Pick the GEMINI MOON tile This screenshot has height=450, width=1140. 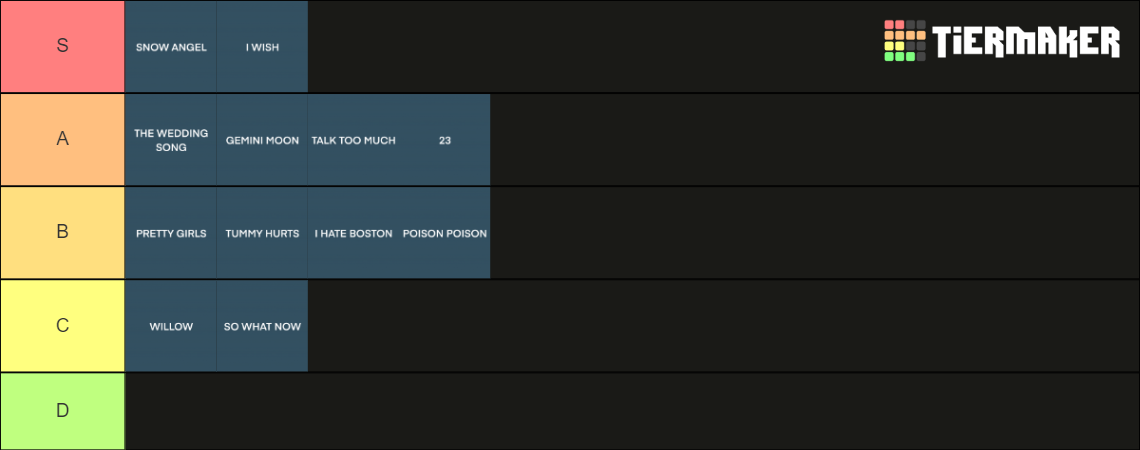tap(262, 140)
